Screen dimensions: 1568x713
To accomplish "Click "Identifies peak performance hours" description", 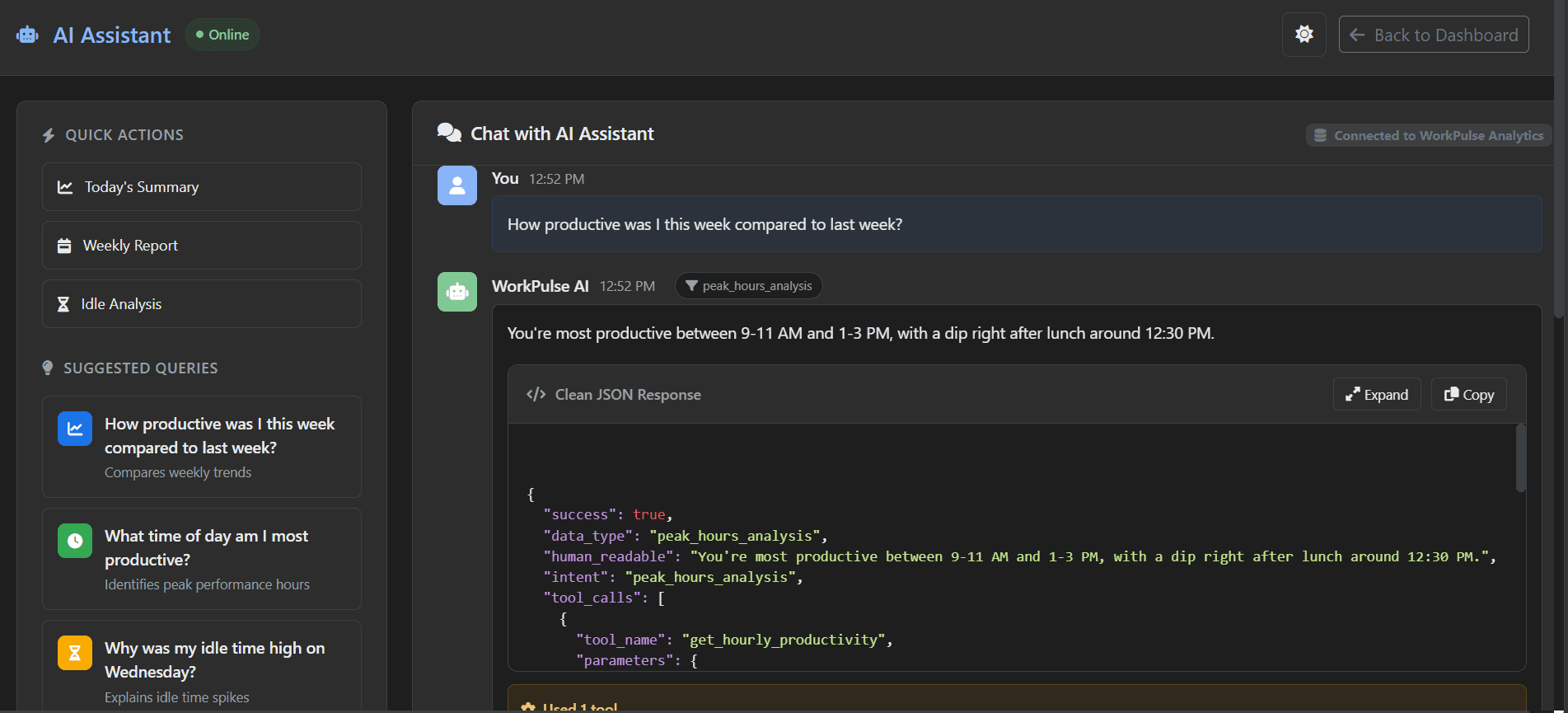I will tap(207, 584).
